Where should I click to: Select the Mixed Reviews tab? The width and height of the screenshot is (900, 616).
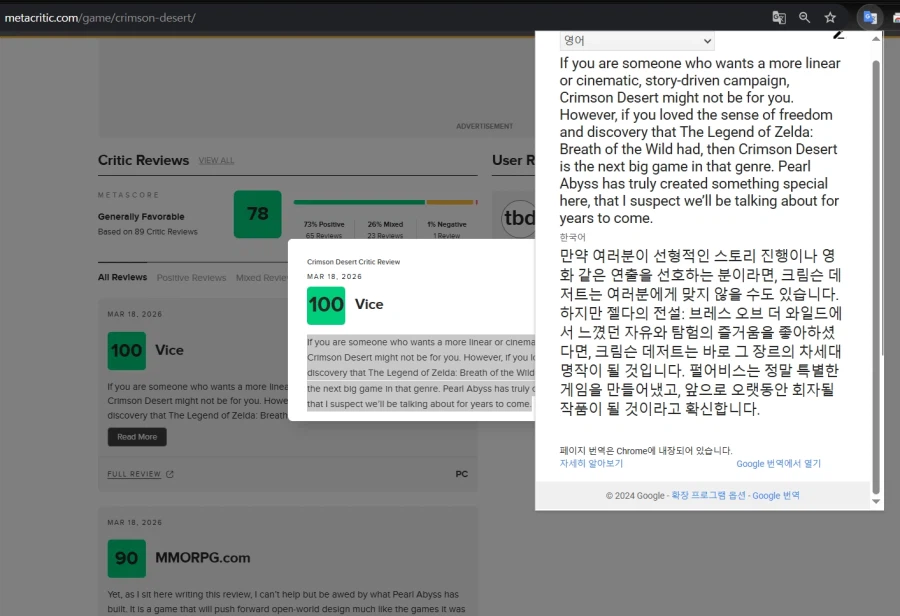(261, 277)
